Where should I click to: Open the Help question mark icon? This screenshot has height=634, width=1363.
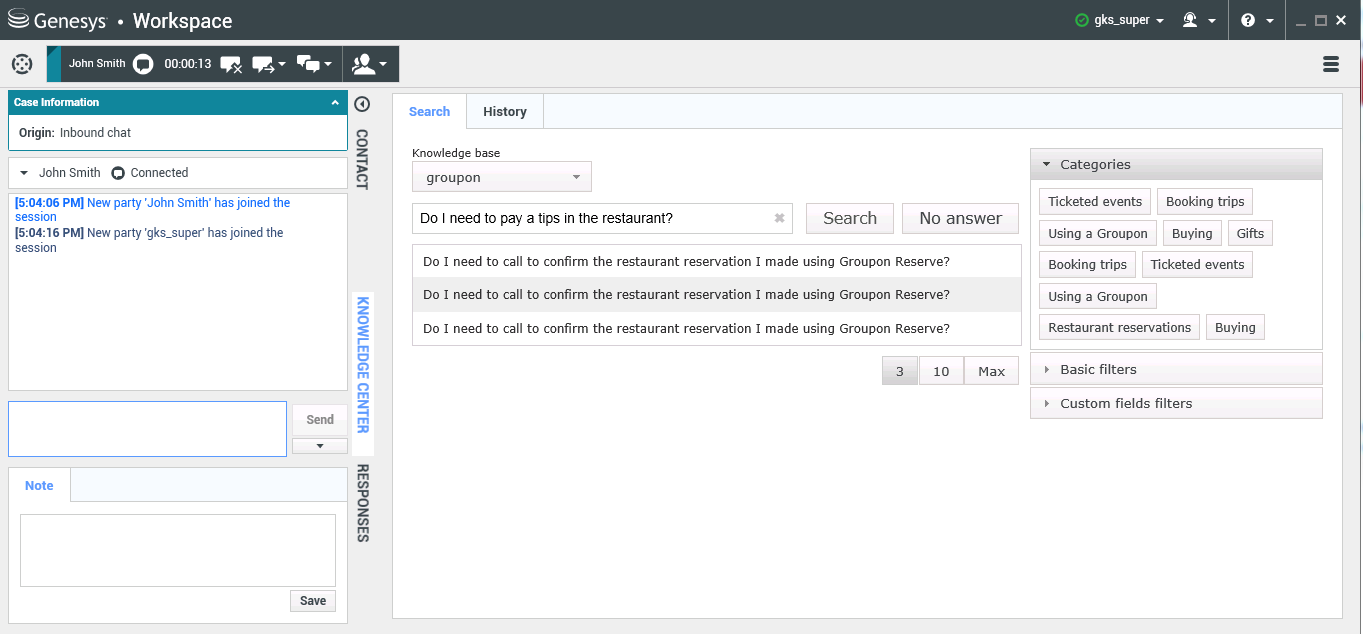pyautogui.click(x=1248, y=20)
